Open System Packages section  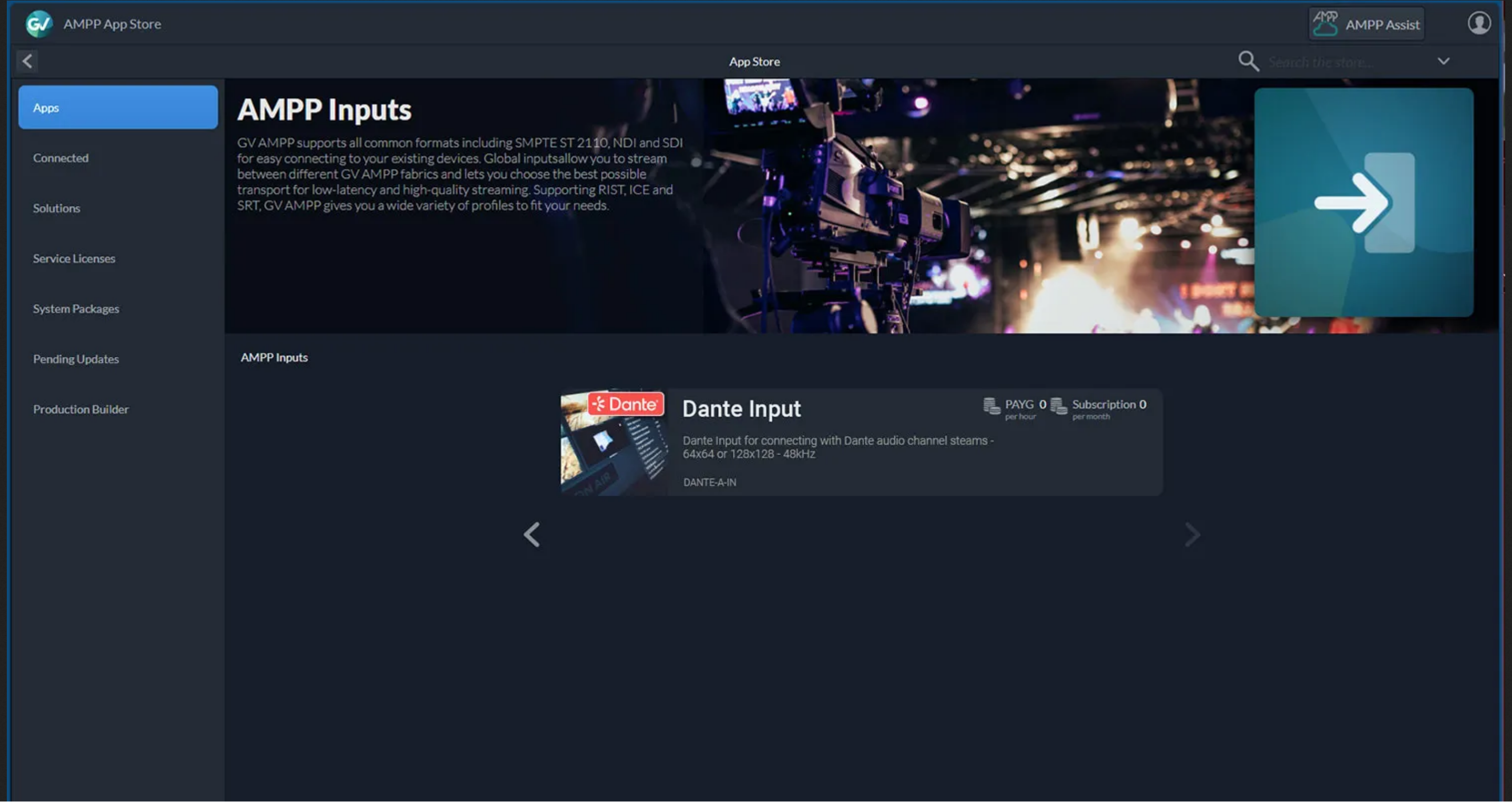click(76, 309)
